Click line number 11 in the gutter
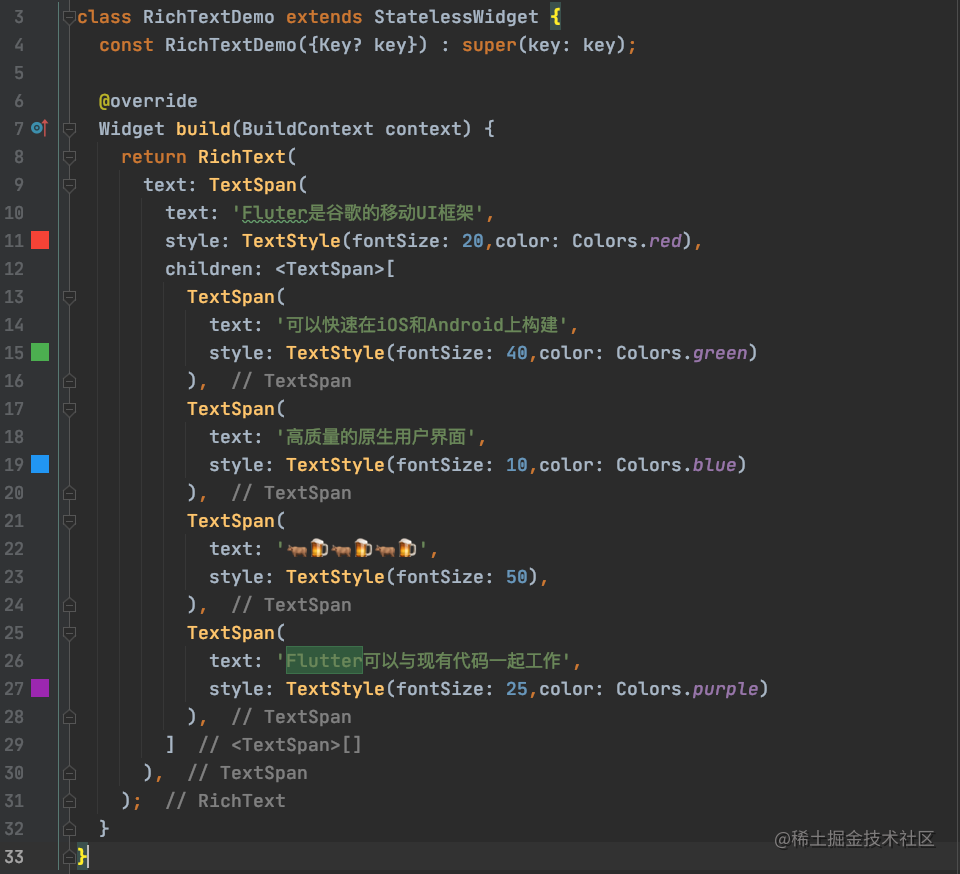The image size is (960, 874). tap(13, 241)
